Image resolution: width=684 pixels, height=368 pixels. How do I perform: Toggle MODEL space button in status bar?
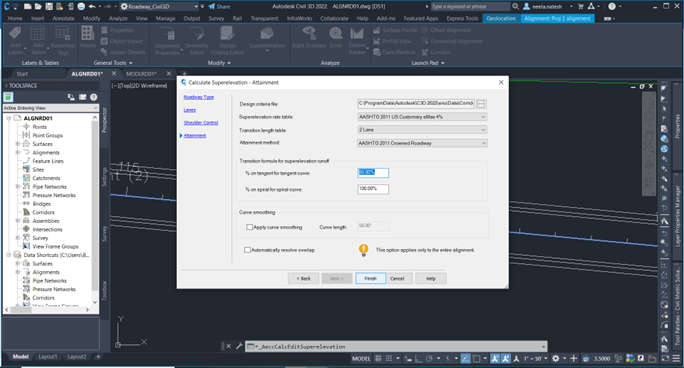pyautogui.click(x=361, y=358)
